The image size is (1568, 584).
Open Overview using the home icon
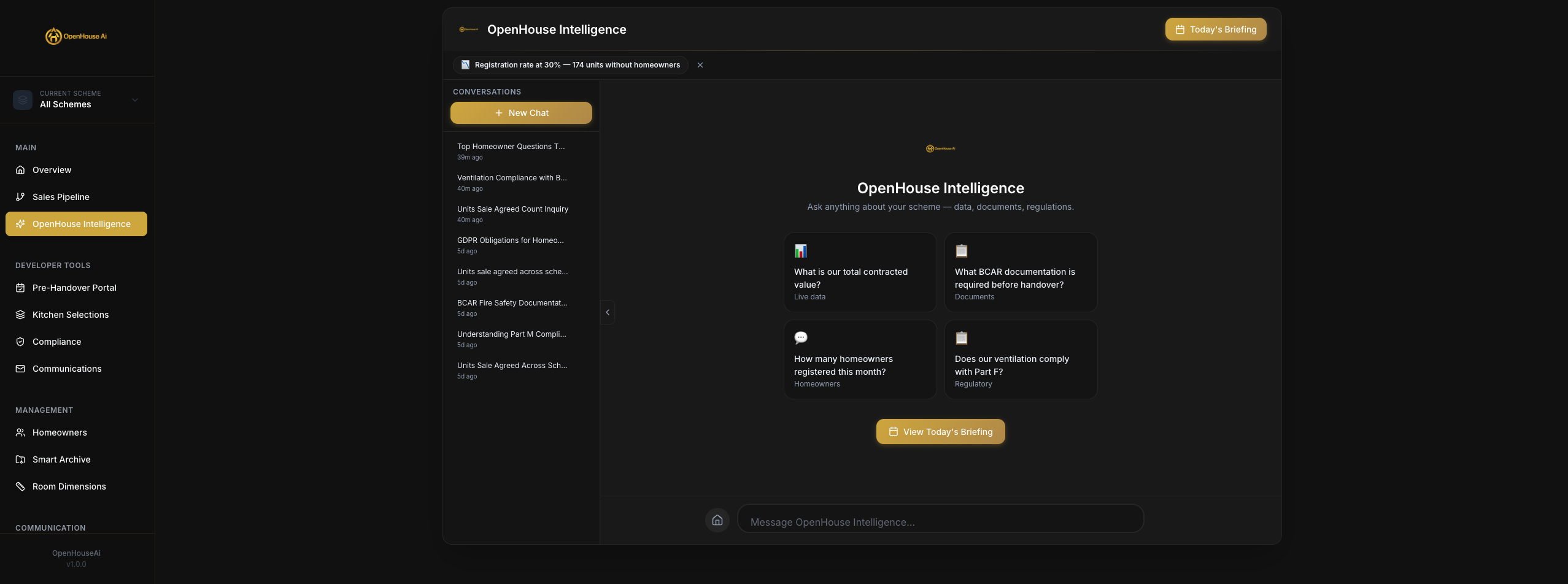(20, 170)
